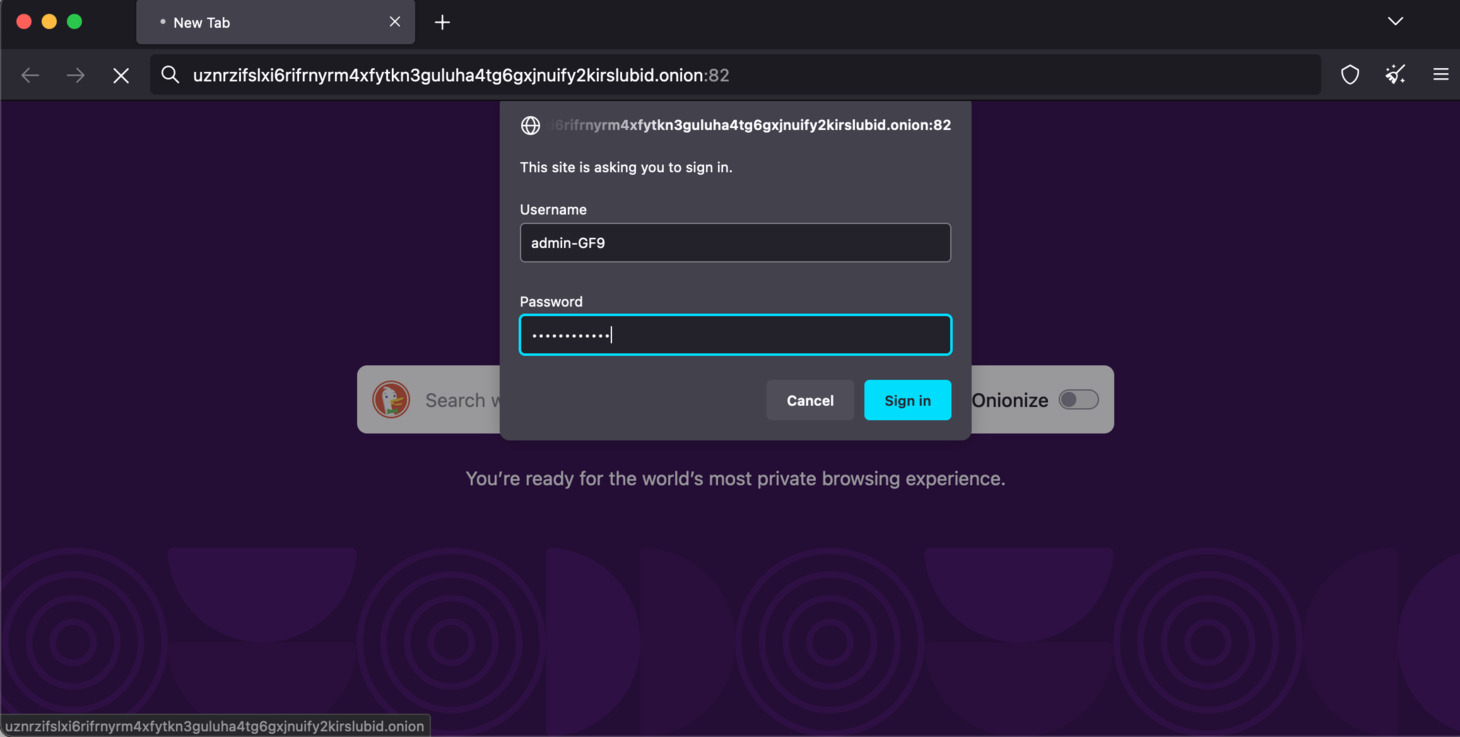Click the macOS green fullscreen button

(x=74, y=21)
